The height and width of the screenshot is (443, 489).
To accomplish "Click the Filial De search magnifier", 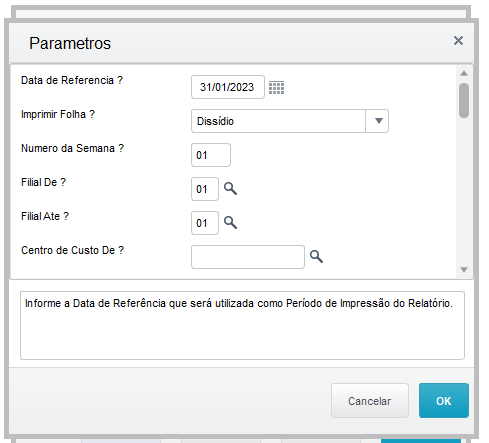I will 230,189.
